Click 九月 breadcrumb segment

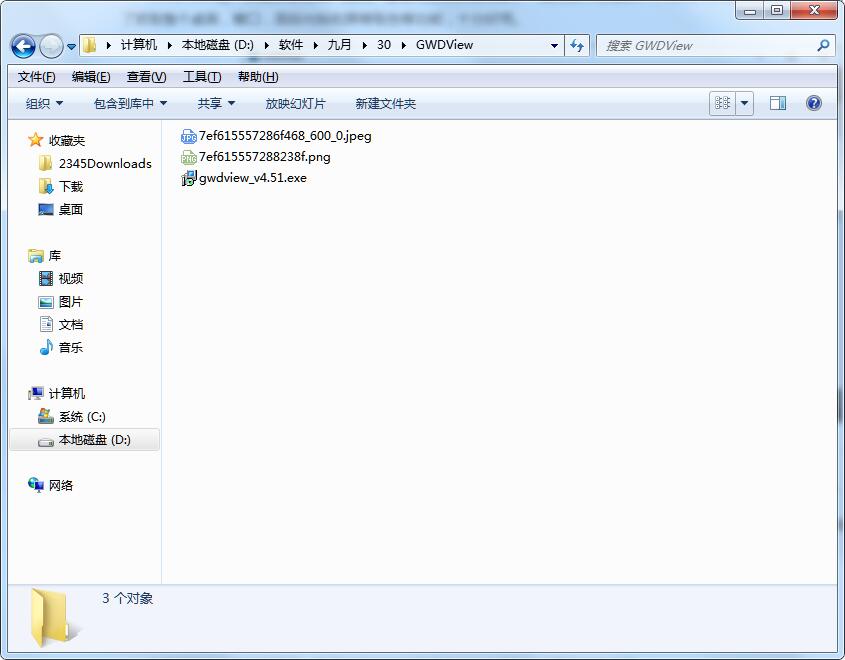[339, 45]
